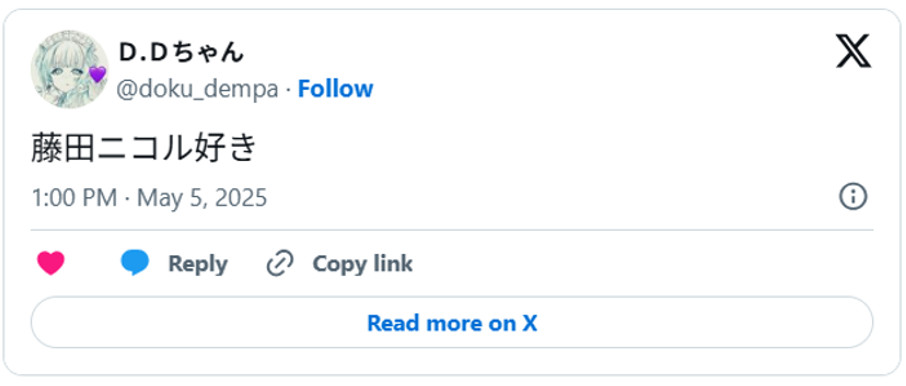Open the tweet text 藤田ニコル好き
906x386 pixels.
[x=143, y=148]
